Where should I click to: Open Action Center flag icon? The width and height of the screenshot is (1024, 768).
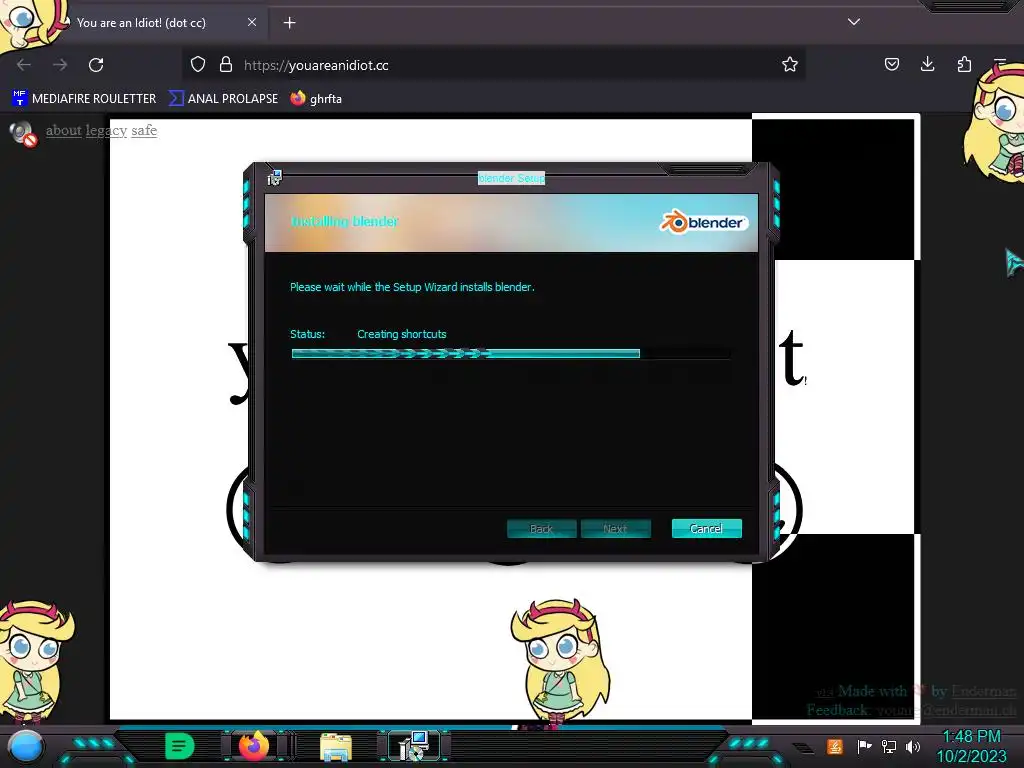click(x=864, y=746)
